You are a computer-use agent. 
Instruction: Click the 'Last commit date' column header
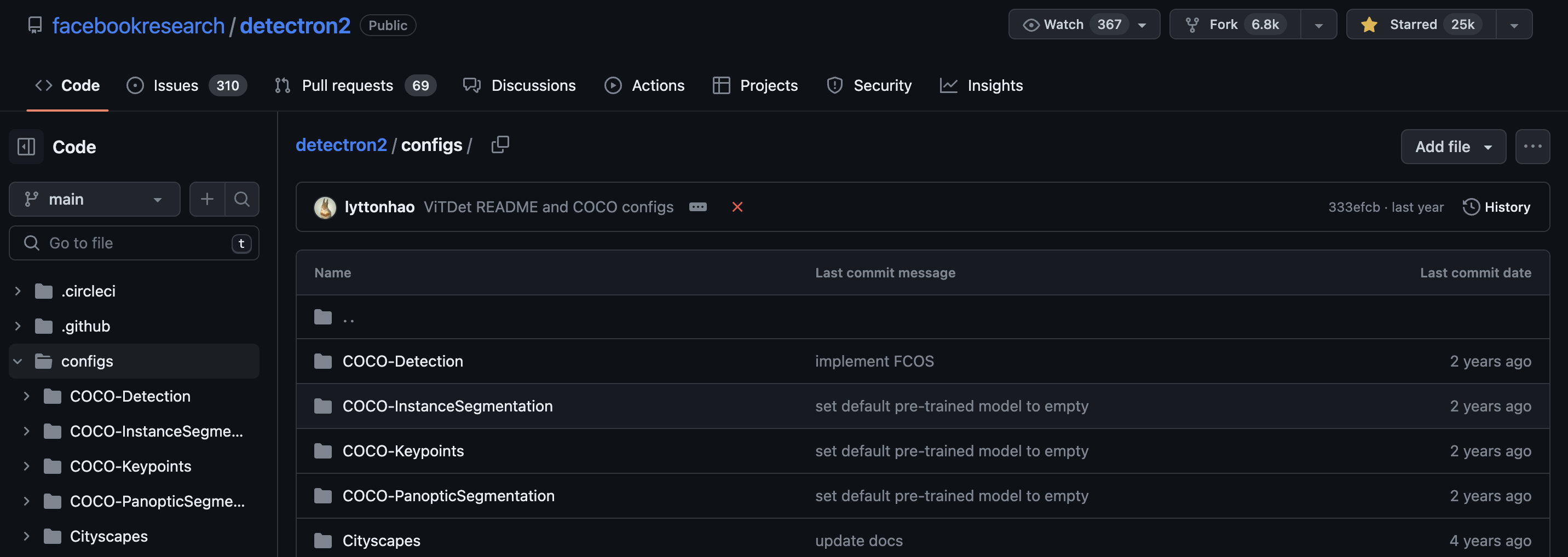pos(1475,272)
